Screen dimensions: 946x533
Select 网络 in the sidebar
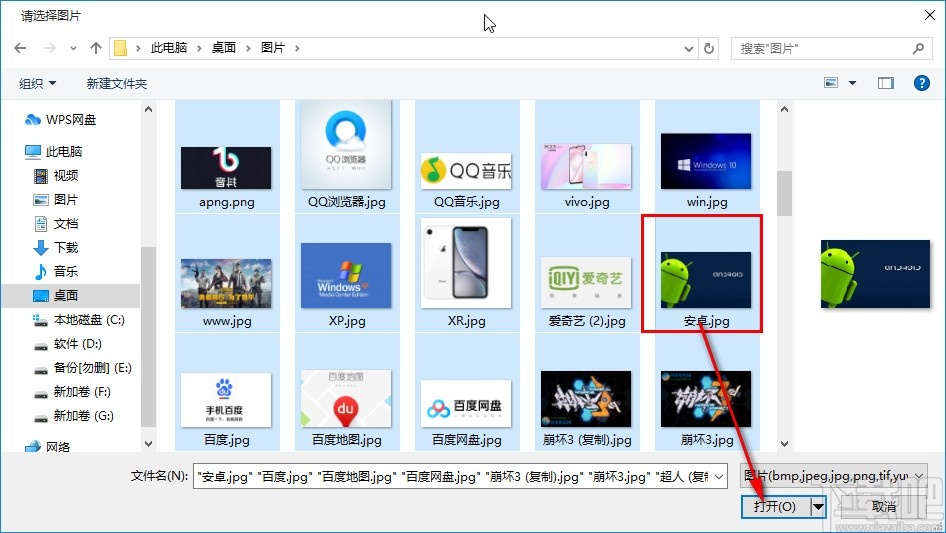[x=48, y=447]
